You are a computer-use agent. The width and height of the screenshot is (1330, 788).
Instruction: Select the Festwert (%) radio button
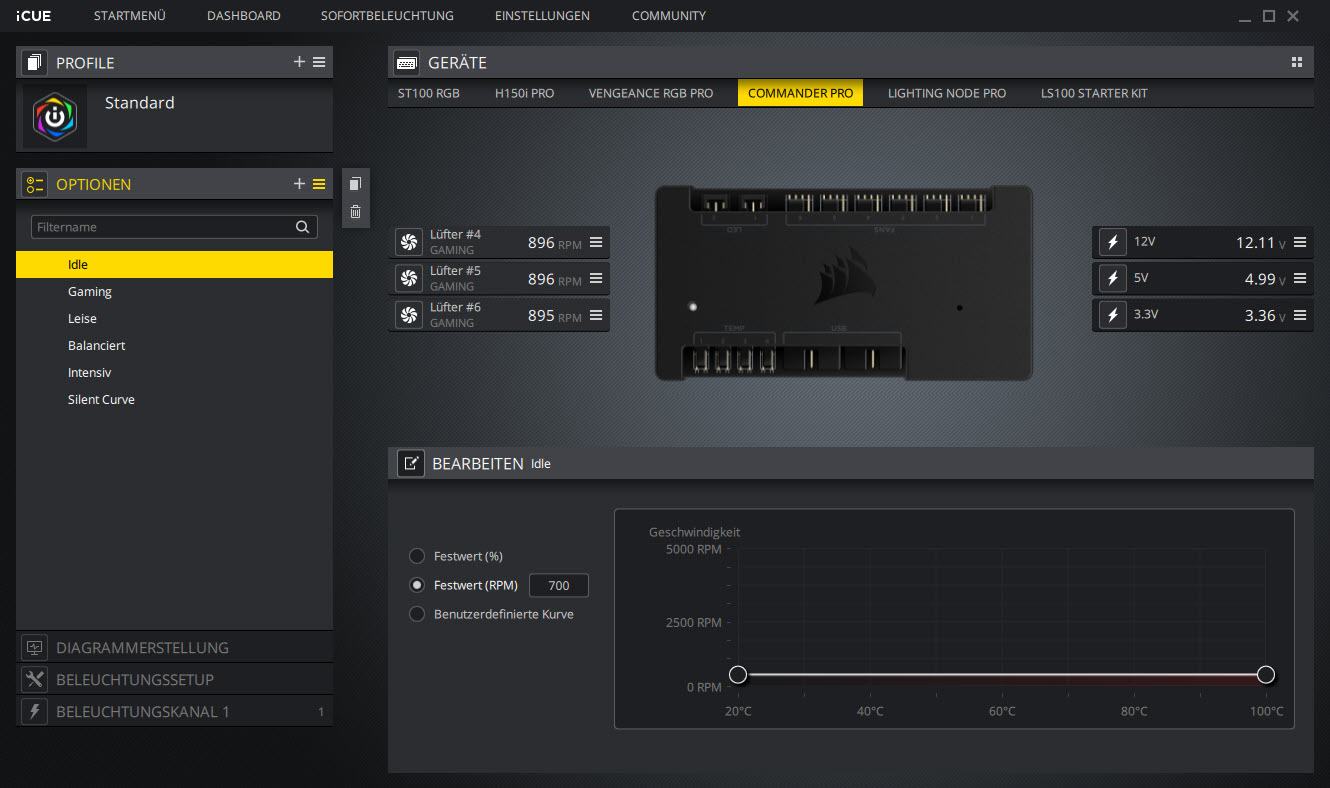click(417, 556)
